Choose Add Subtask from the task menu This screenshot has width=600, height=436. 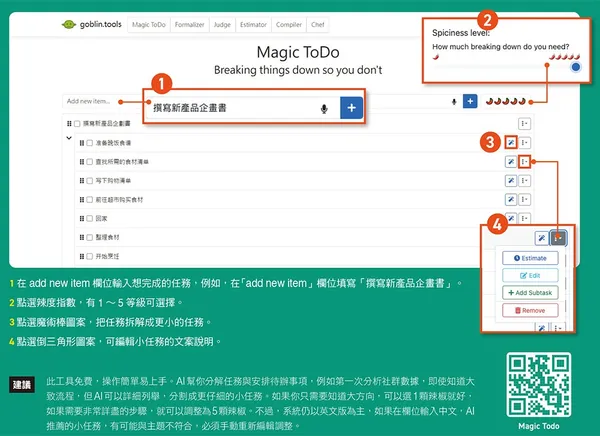(x=530, y=292)
